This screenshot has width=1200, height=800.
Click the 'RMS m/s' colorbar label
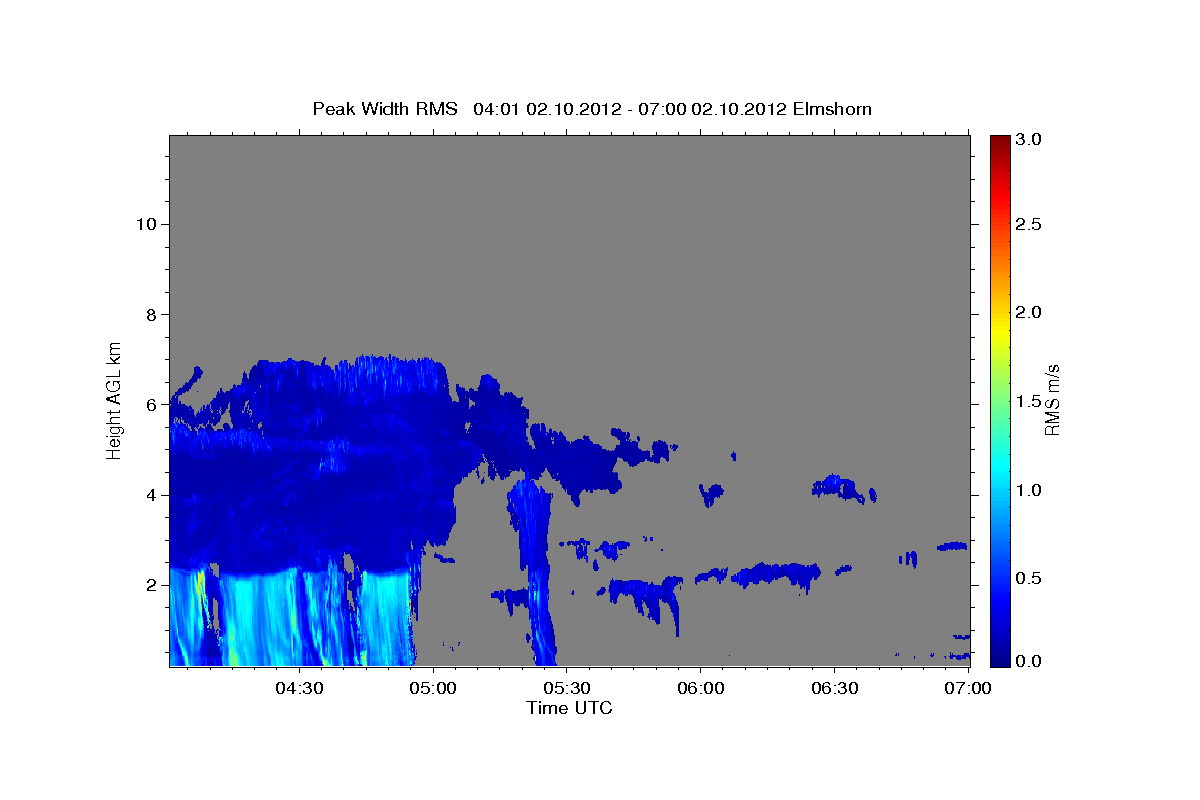(x=1051, y=399)
